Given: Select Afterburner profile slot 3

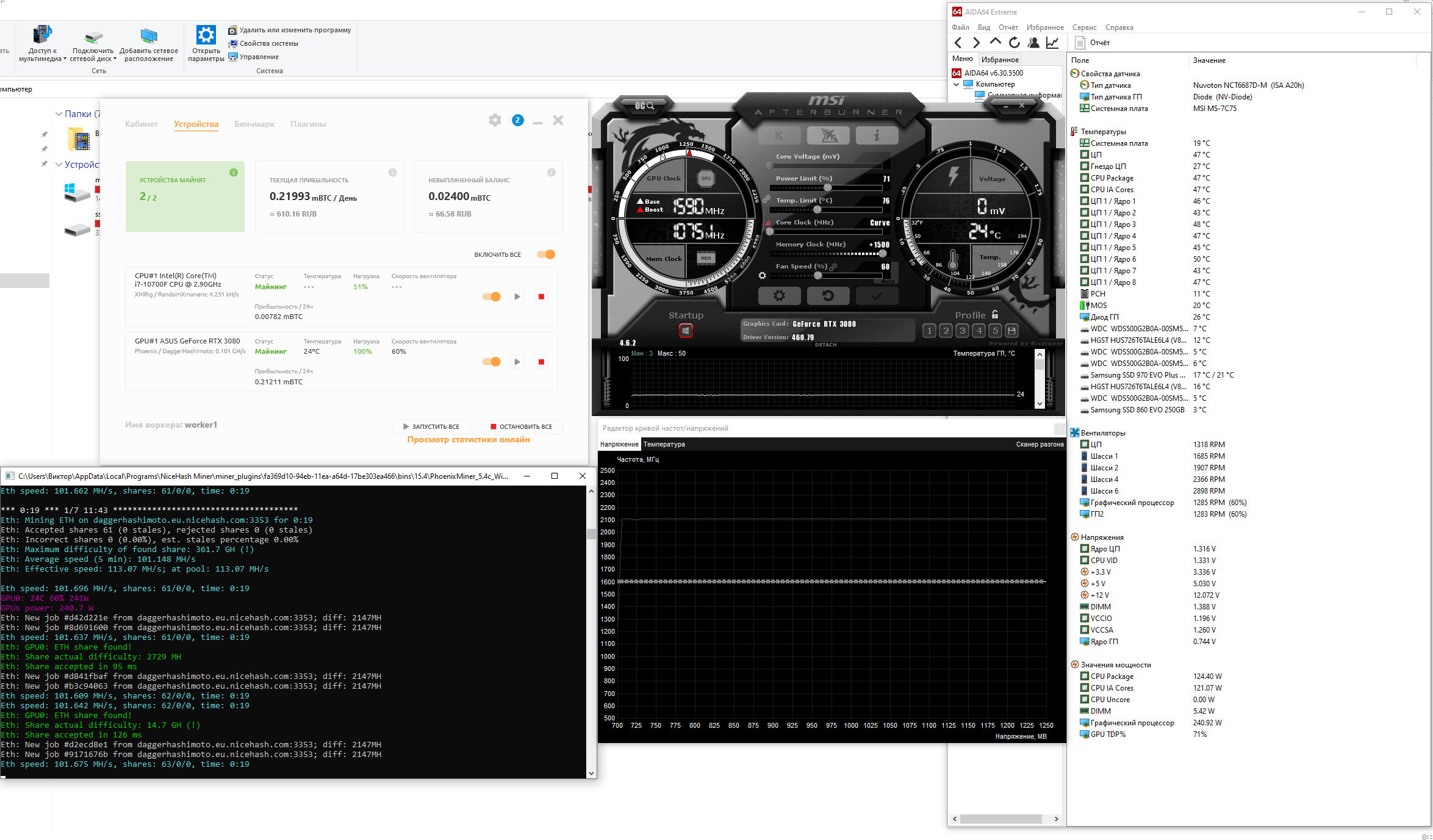Looking at the screenshot, I should (962, 331).
